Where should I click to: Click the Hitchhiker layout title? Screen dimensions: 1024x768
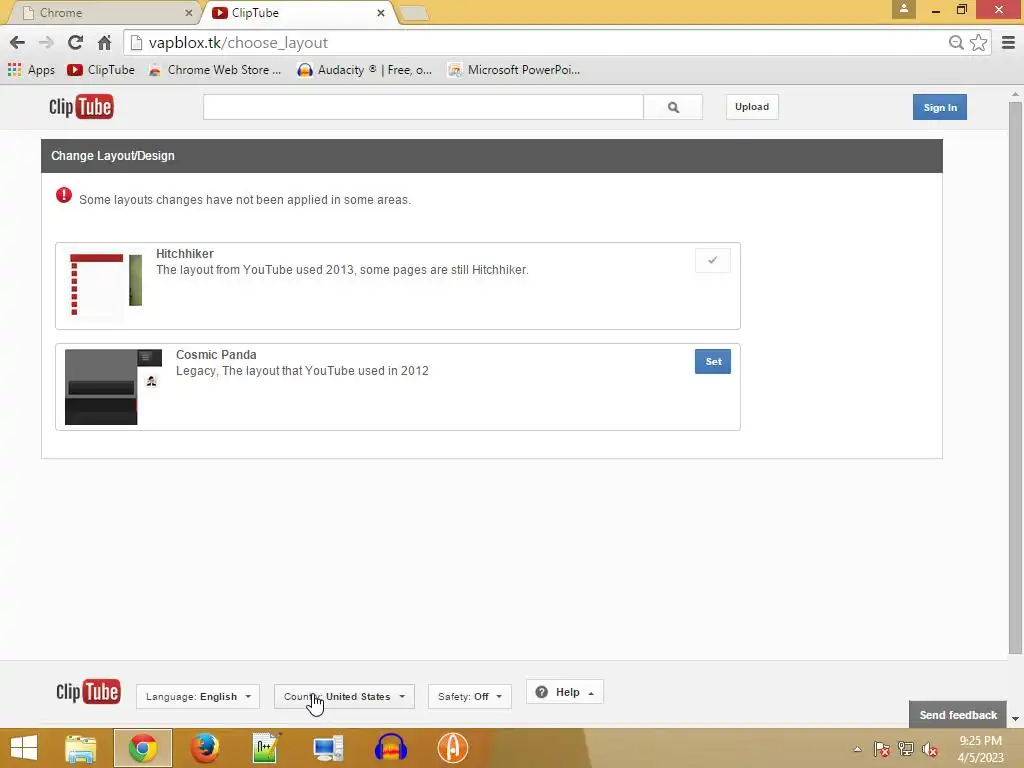pos(185,254)
